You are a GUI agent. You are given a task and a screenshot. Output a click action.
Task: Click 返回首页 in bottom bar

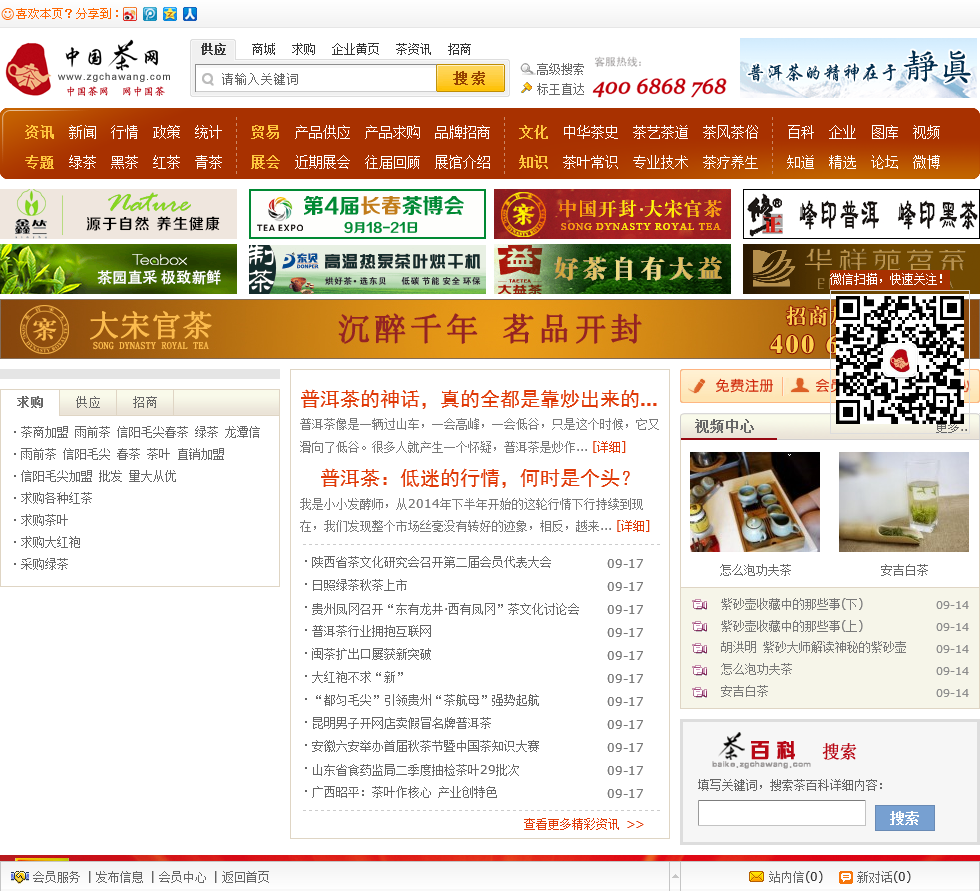point(246,877)
